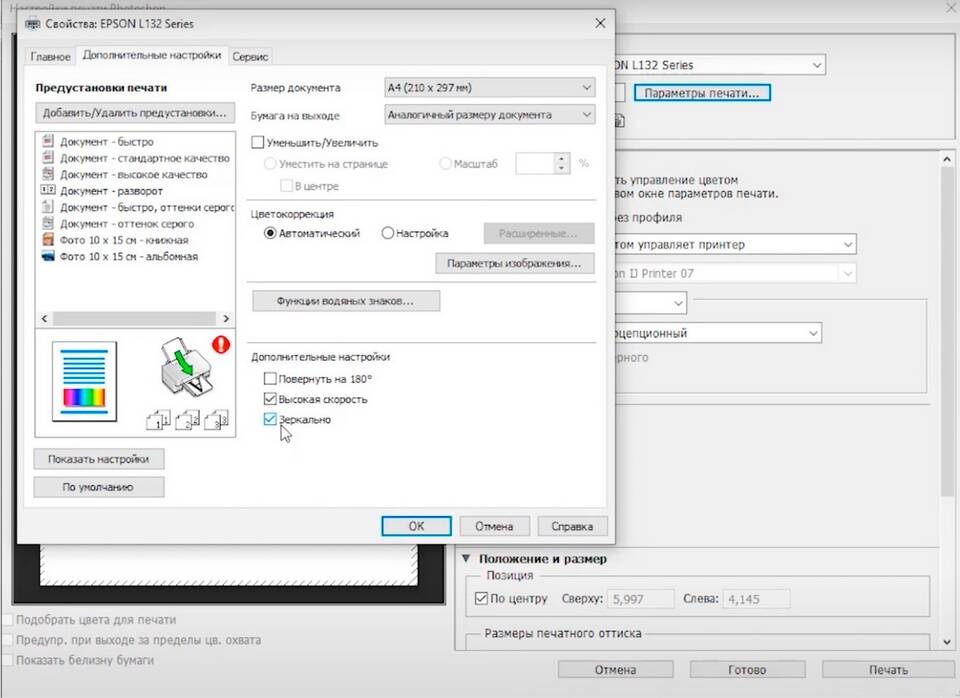Click the 'По умолчанию' button

point(99,487)
